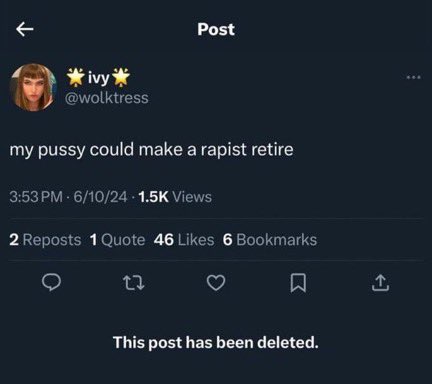Like the post with the heart icon
The image size is (432, 384).
(x=216, y=283)
